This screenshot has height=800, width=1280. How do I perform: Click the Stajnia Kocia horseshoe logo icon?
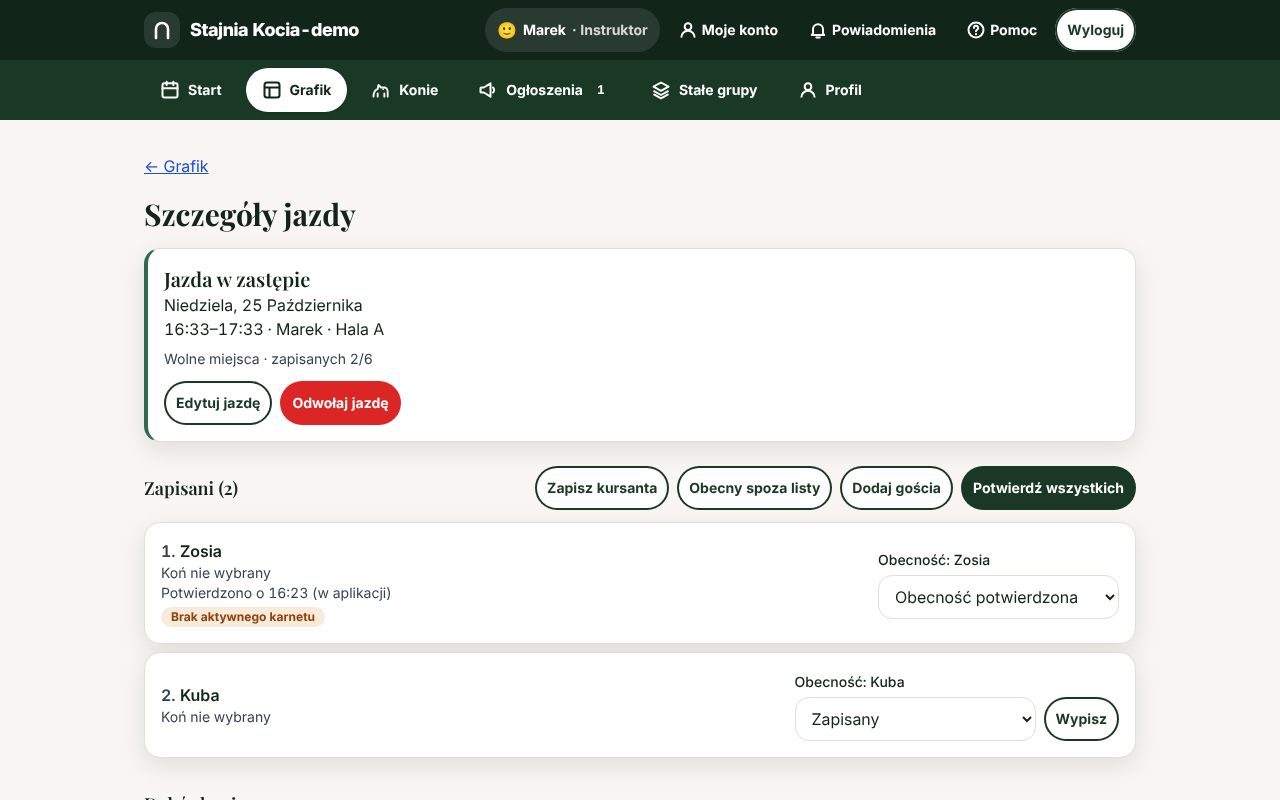(x=162, y=30)
